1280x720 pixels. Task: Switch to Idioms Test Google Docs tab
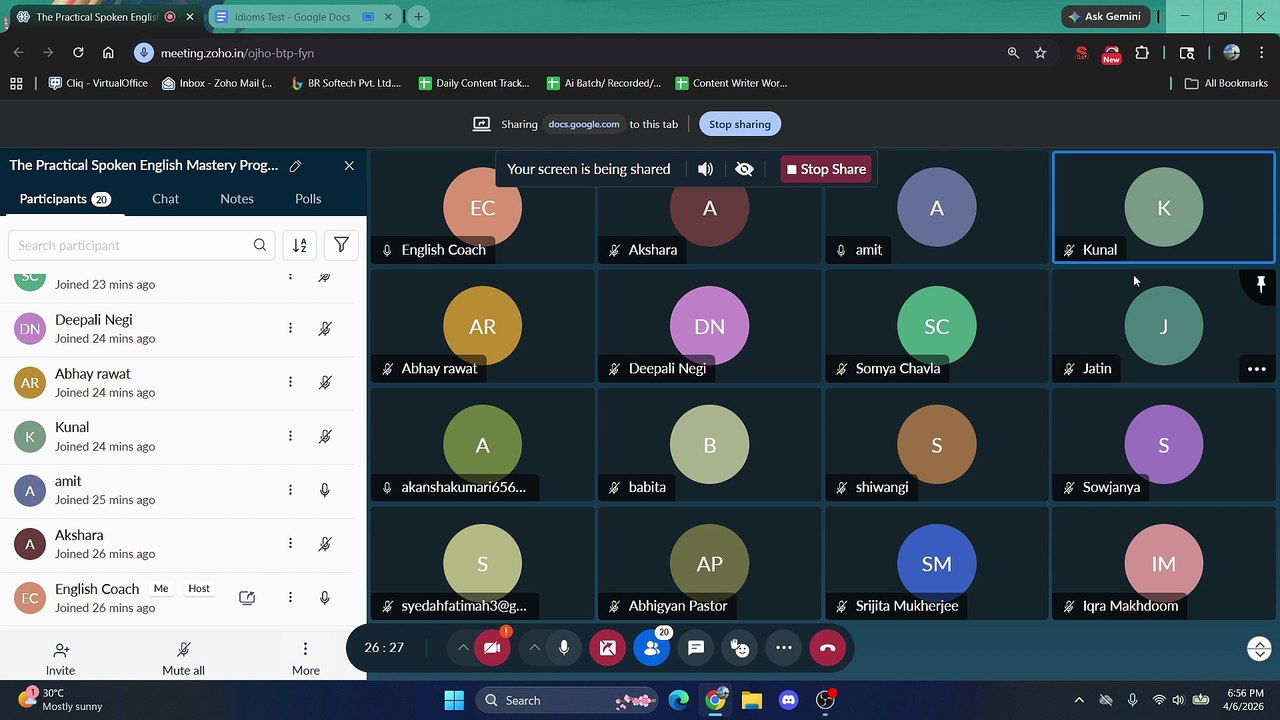click(x=305, y=17)
